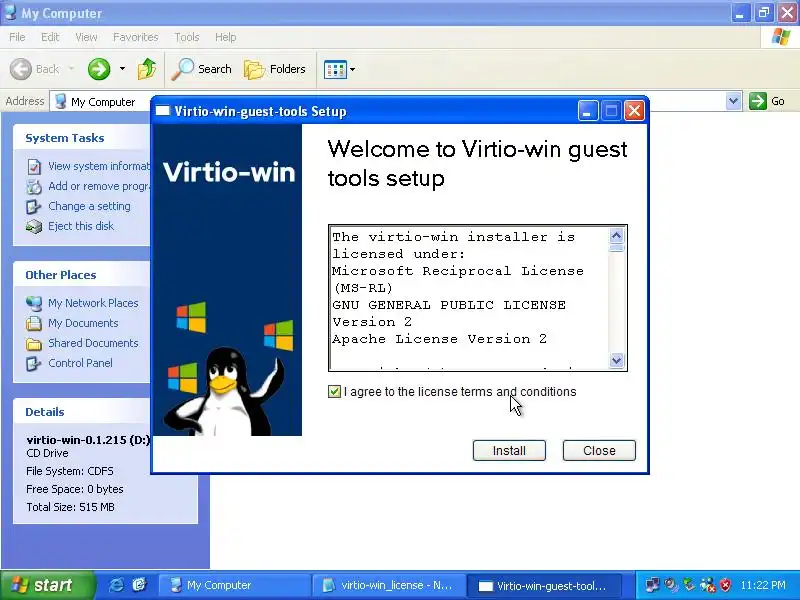Click the Safely Remove Hardware tray icon
This screenshot has height=600, width=800.
click(689, 585)
